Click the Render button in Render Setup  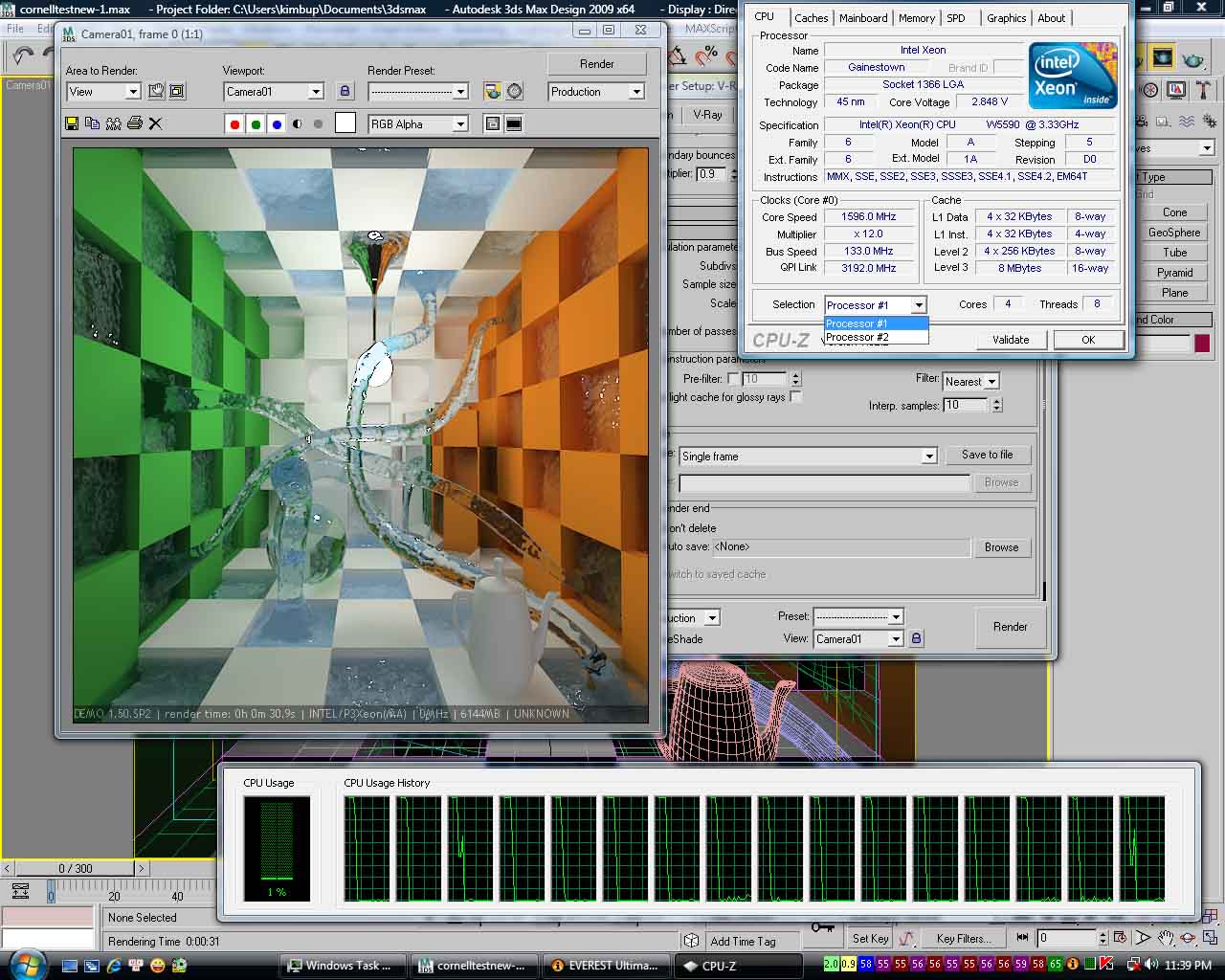coord(1010,627)
